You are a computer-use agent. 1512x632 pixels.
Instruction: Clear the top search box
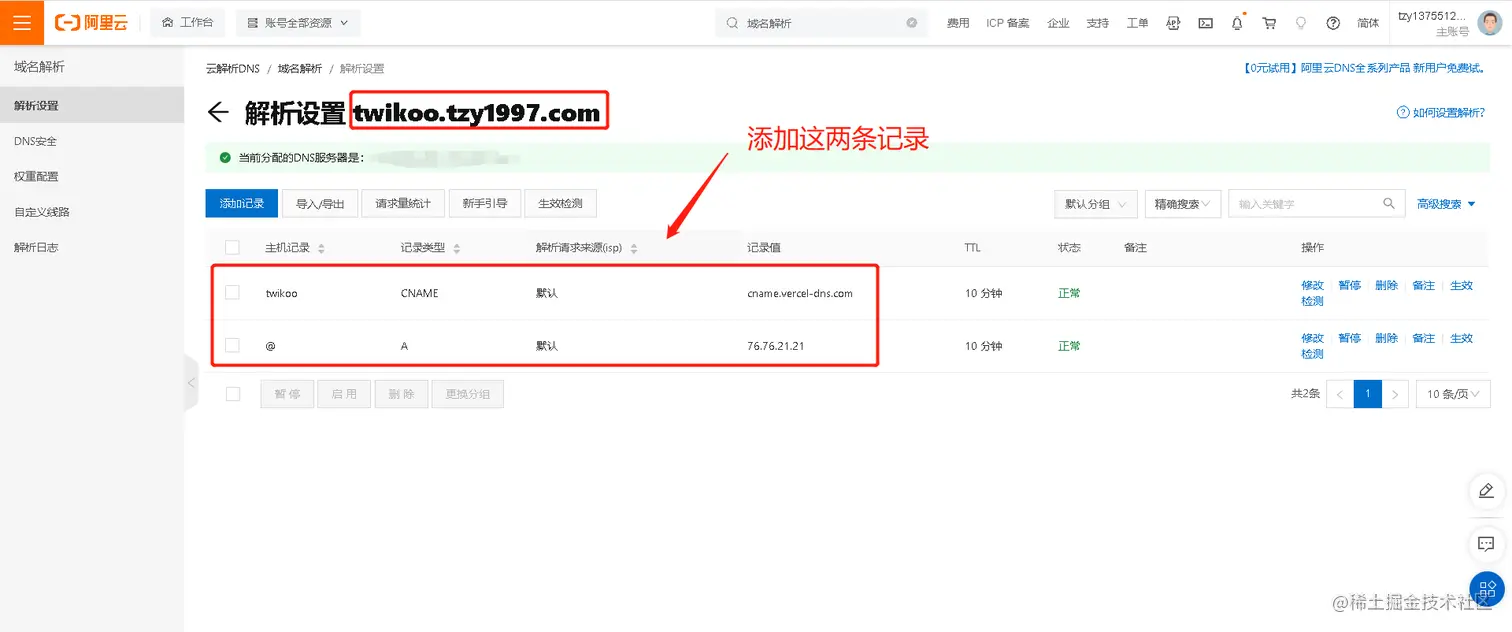(912, 23)
